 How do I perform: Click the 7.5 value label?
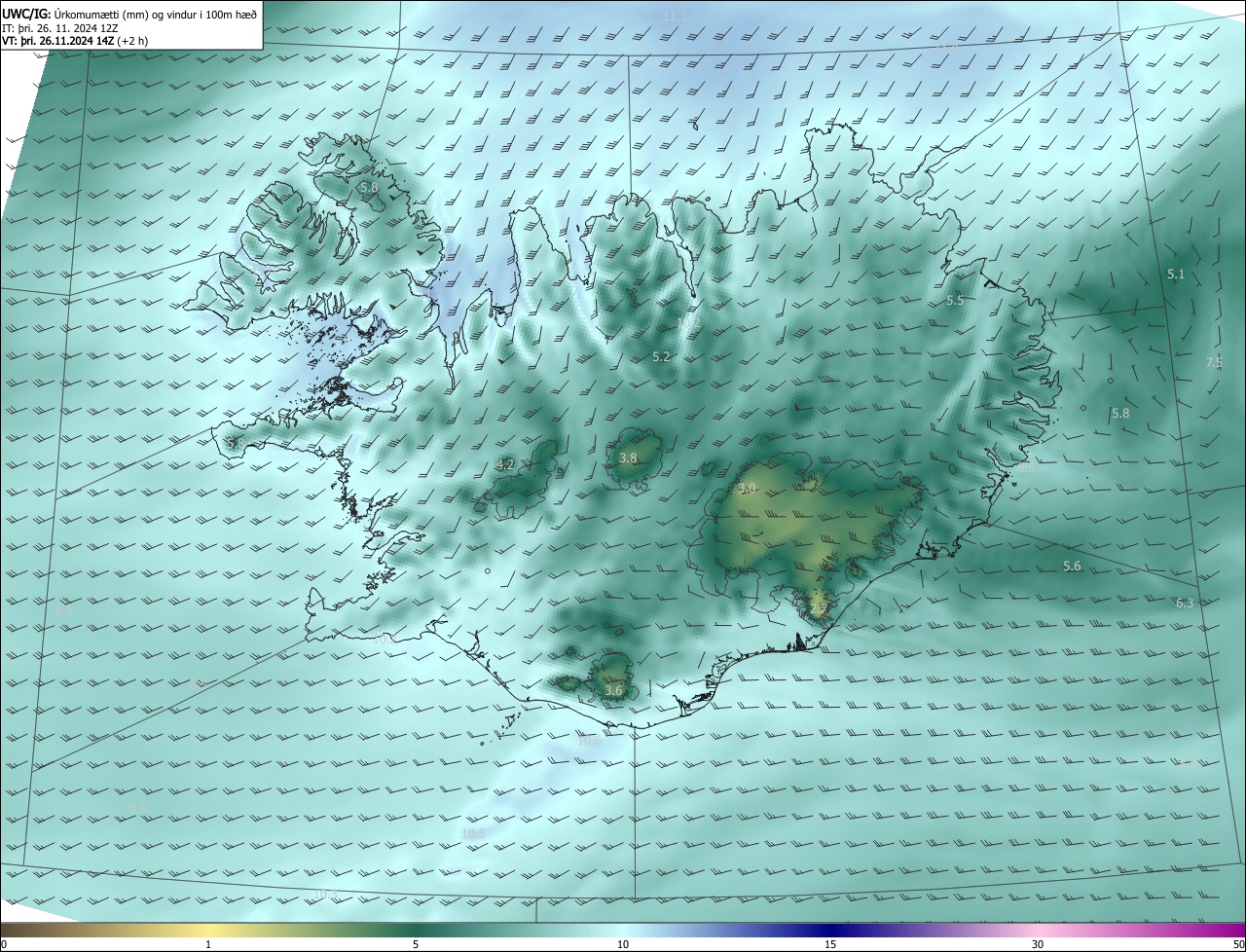(x=1214, y=362)
